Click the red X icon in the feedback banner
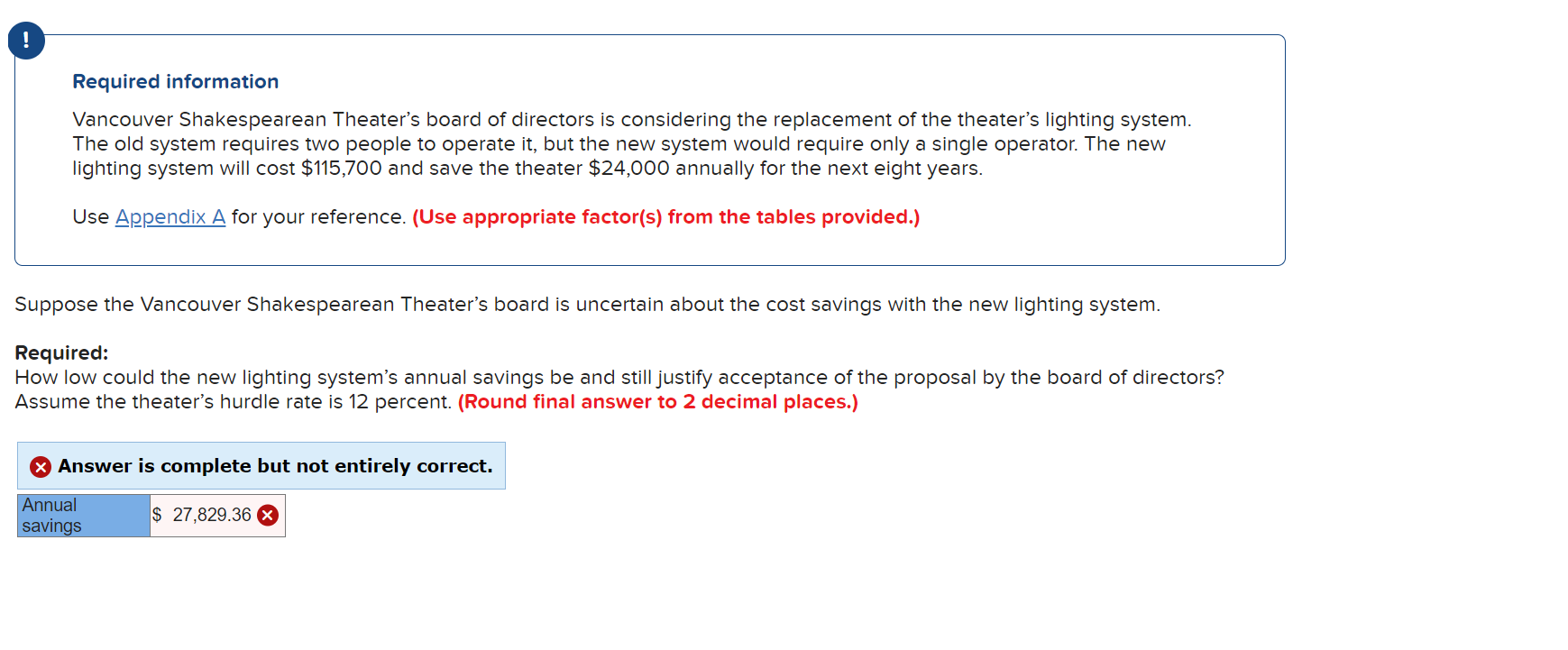The height and width of the screenshot is (650, 1568). (x=40, y=466)
